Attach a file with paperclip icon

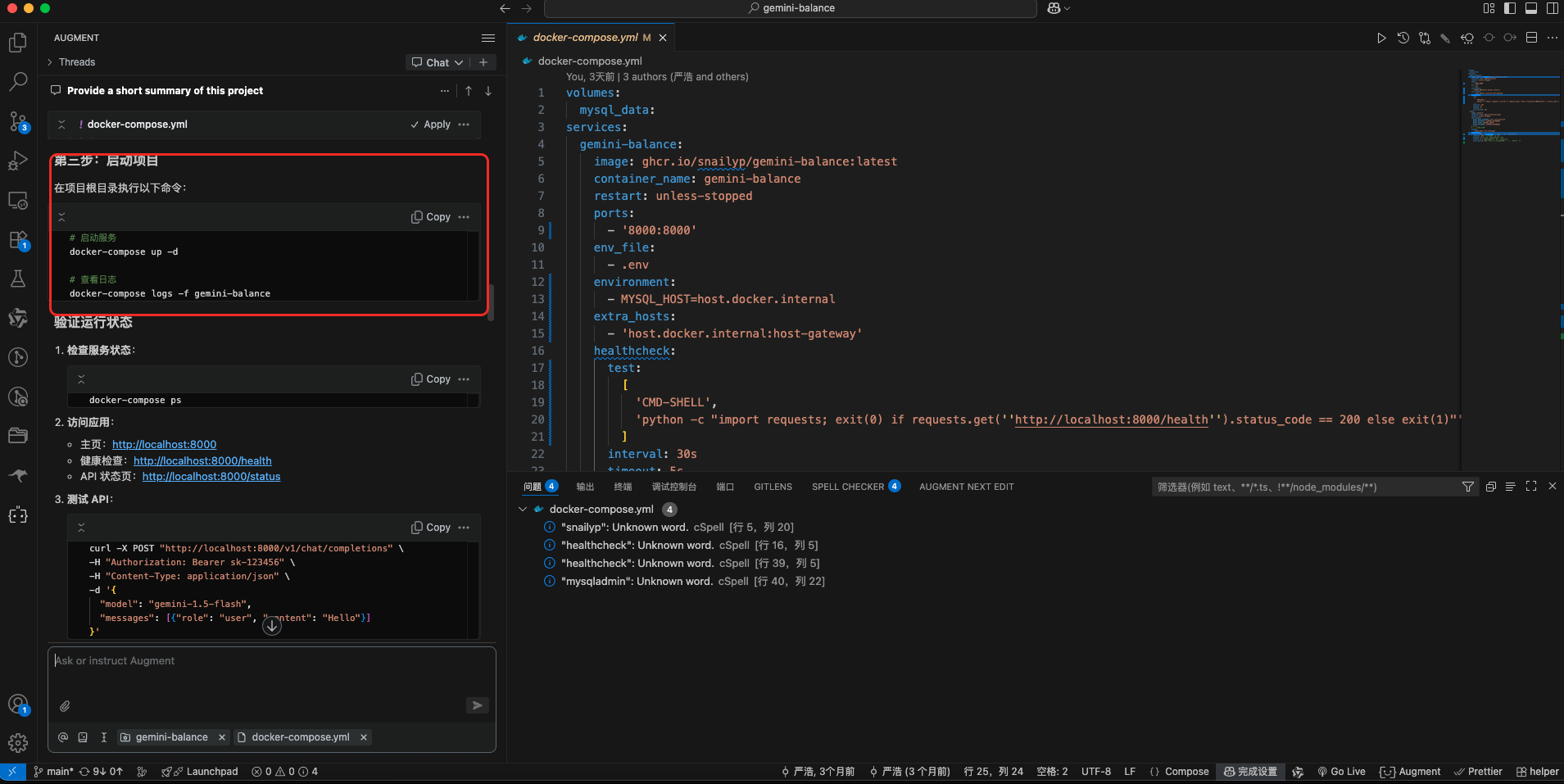point(65,705)
